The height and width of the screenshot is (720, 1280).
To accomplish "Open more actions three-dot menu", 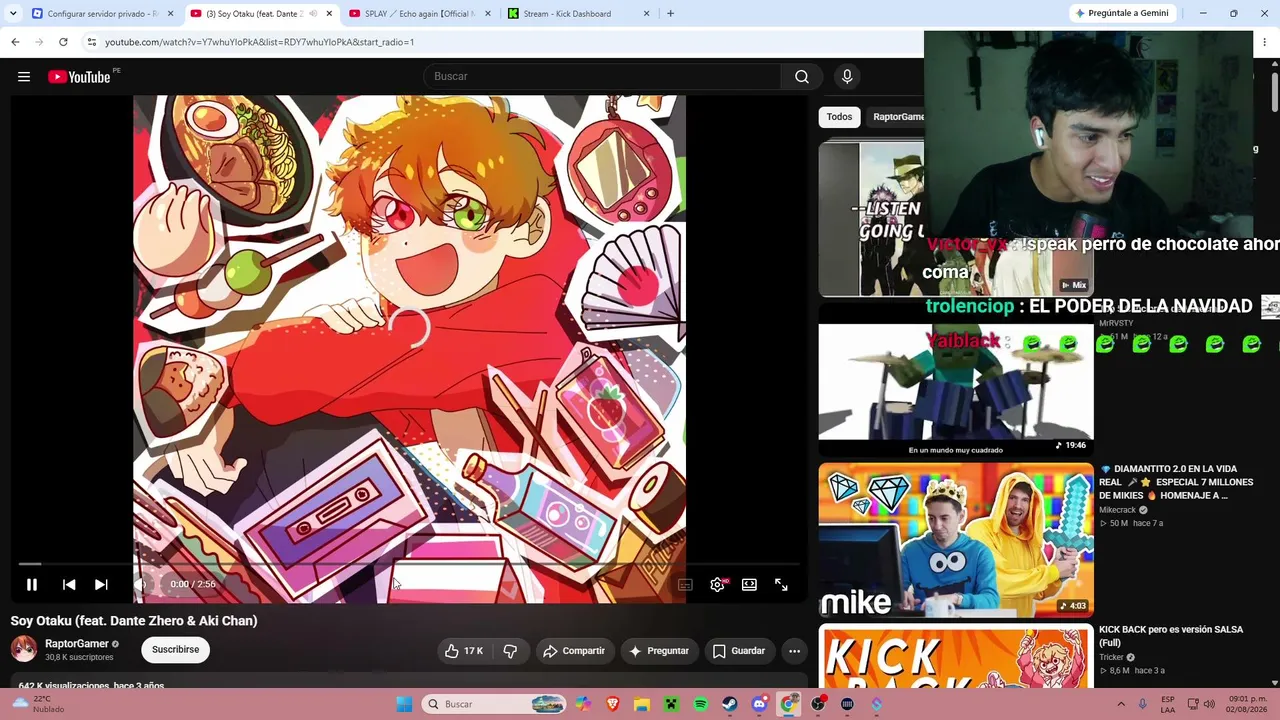I will click(x=794, y=651).
